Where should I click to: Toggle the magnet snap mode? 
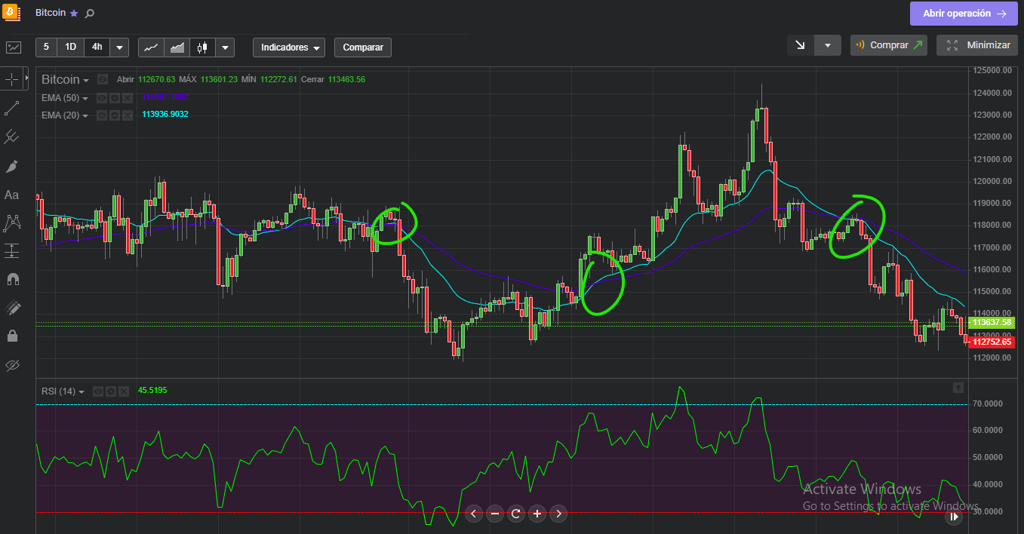pyautogui.click(x=12, y=279)
